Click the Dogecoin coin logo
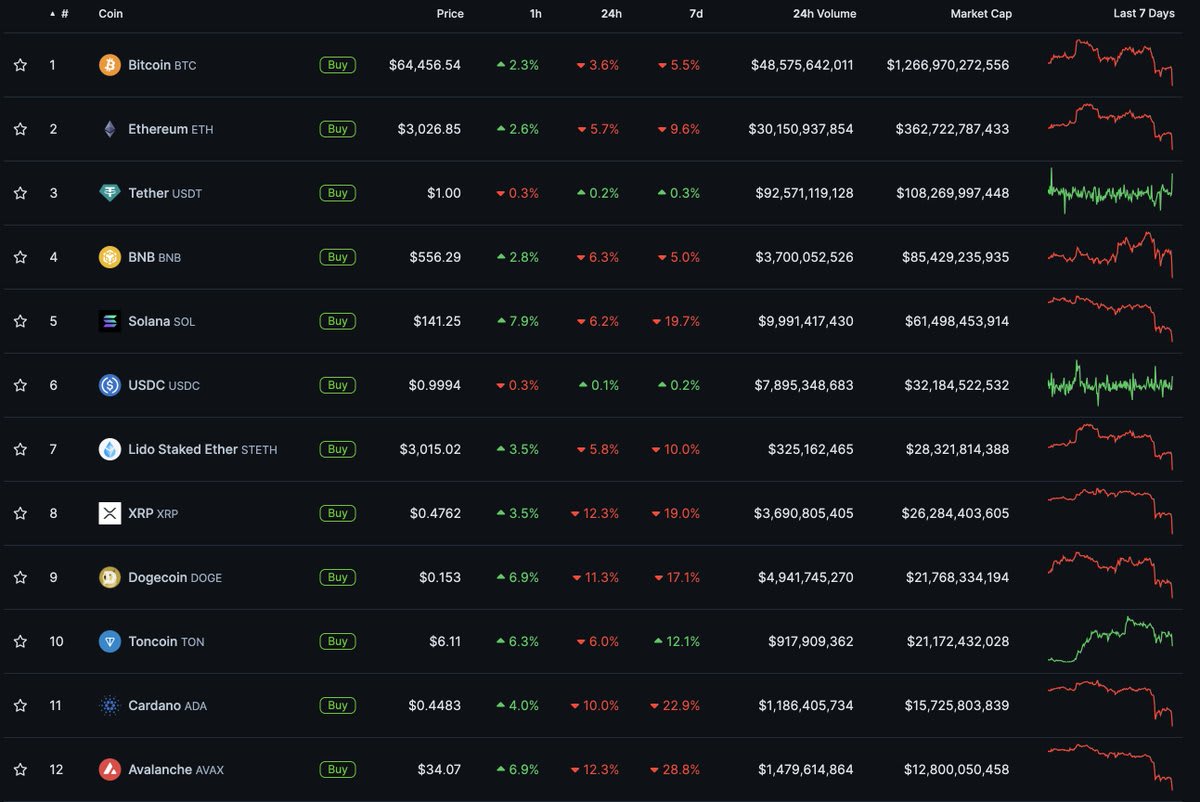Viewport: 1200px width, 802px height. point(110,577)
